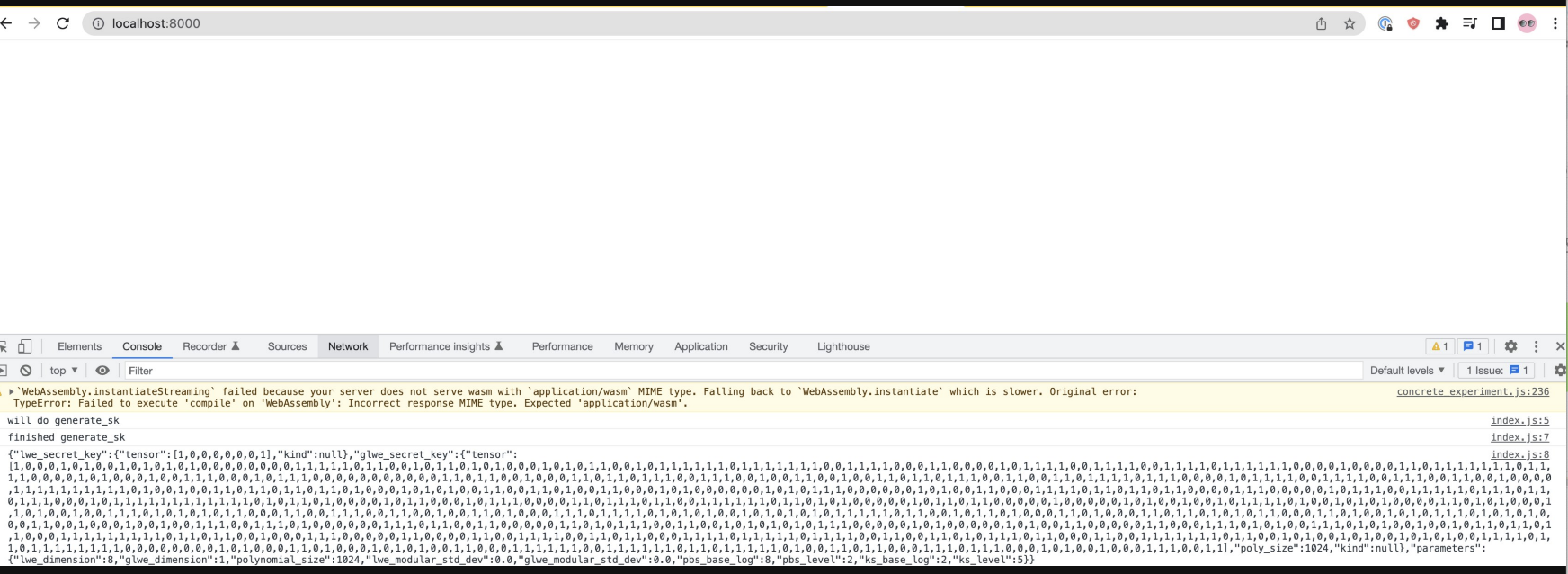The width and height of the screenshot is (1568, 574).
Task: Open the Extensions puzzle menu
Action: (x=1441, y=23)
